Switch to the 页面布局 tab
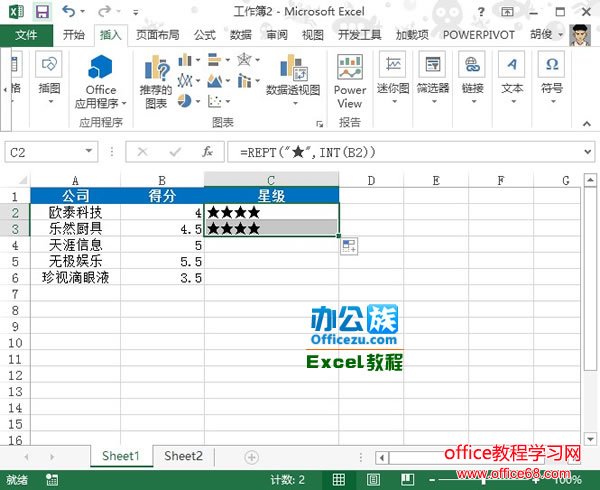 (x=158, y=35)
